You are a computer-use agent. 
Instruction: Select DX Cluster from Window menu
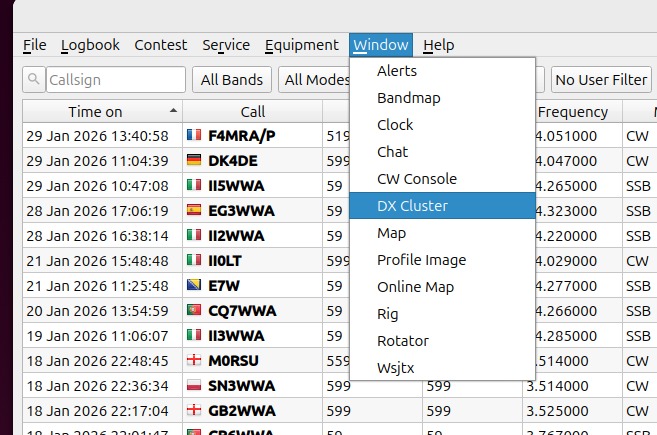coord(412,206)
